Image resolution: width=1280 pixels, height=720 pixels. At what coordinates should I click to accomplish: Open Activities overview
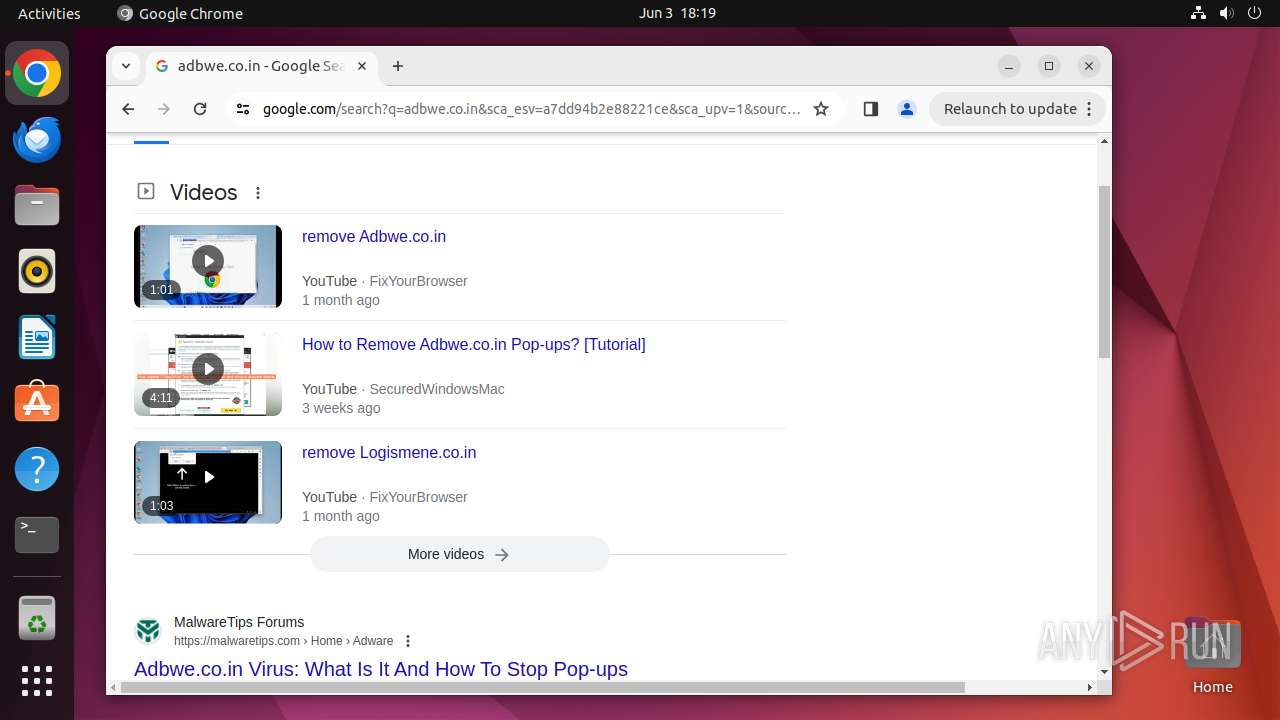tap(49, 13)
